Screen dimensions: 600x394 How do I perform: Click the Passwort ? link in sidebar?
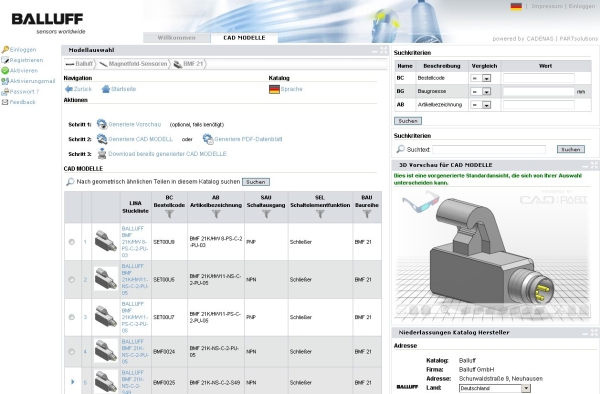(24, 92)
